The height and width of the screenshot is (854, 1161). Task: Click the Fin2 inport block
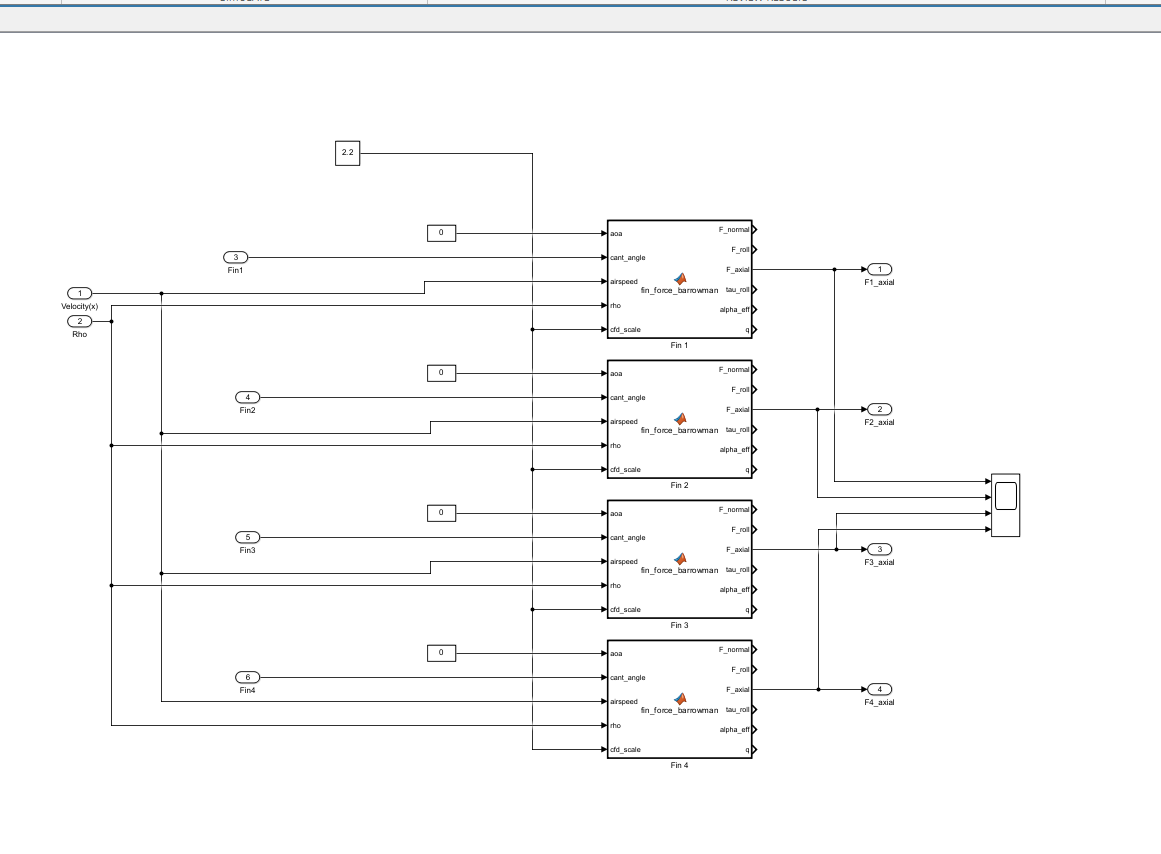point(247,397)
